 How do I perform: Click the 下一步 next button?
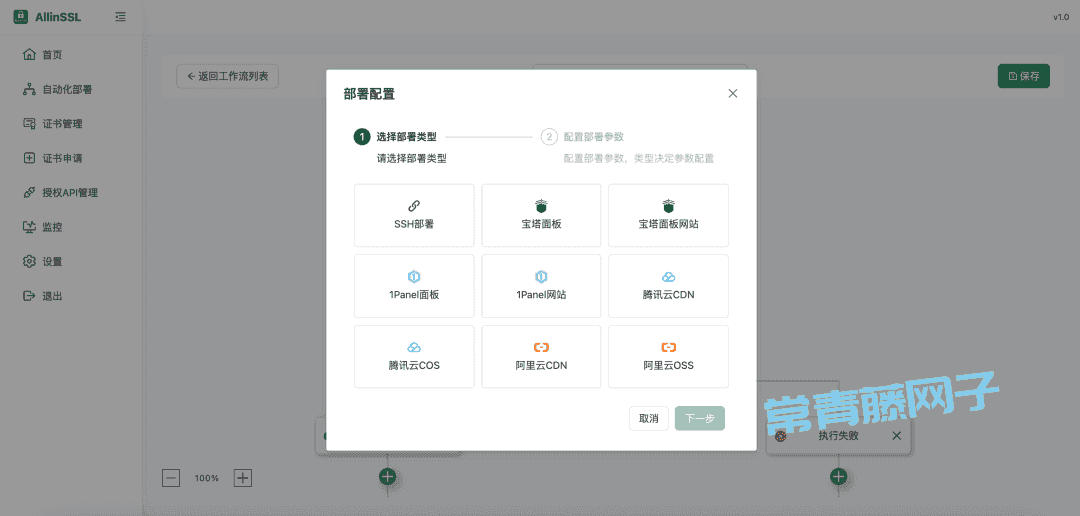(700, 418)
